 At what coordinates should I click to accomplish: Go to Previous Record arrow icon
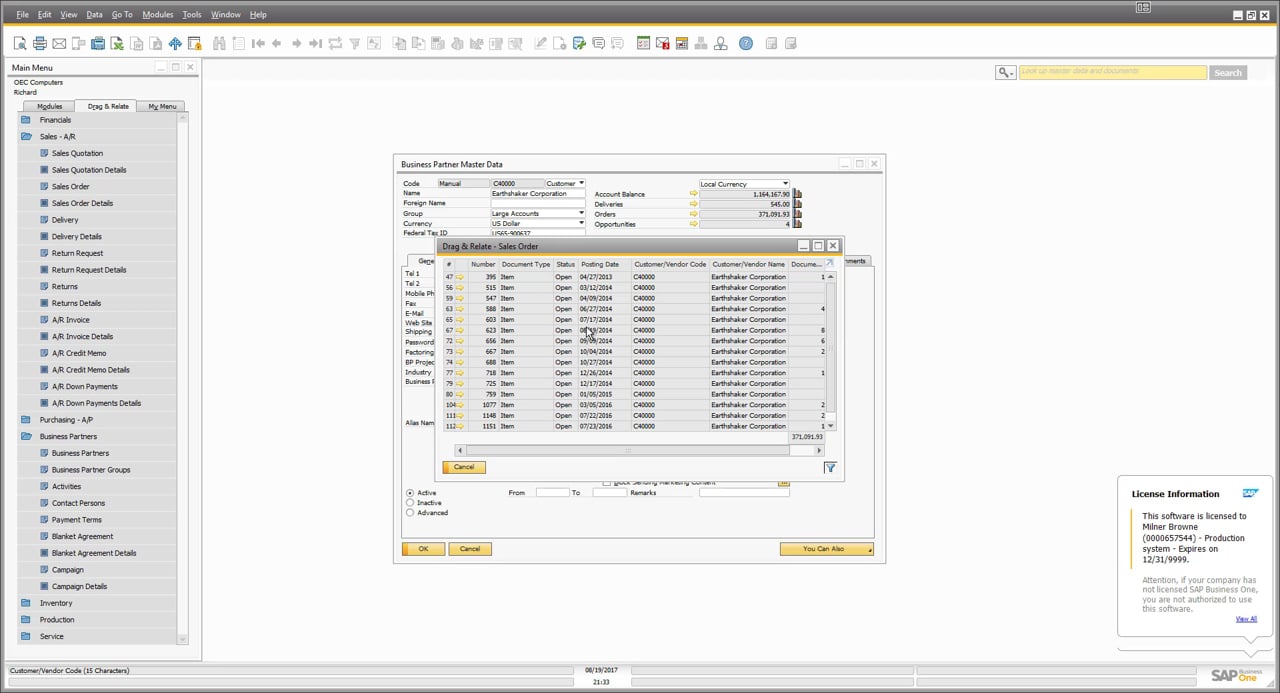tap(277, 43)
